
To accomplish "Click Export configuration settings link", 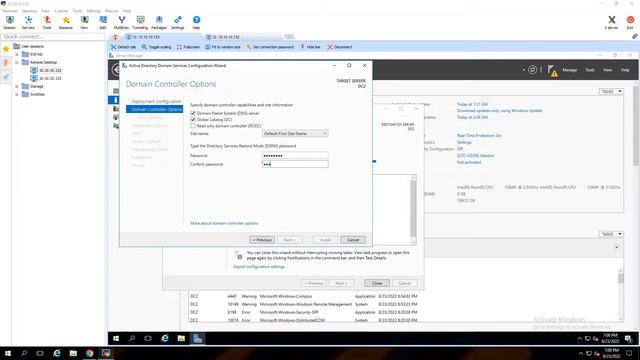I will click(x=259, y=267).
